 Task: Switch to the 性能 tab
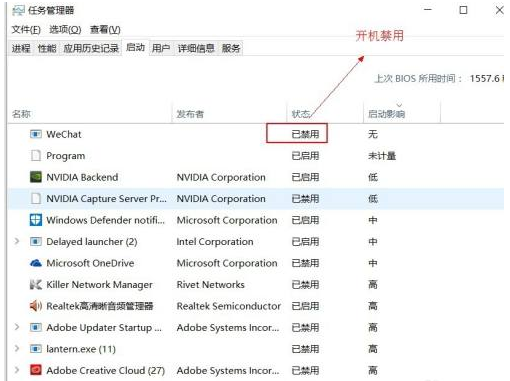47,48
